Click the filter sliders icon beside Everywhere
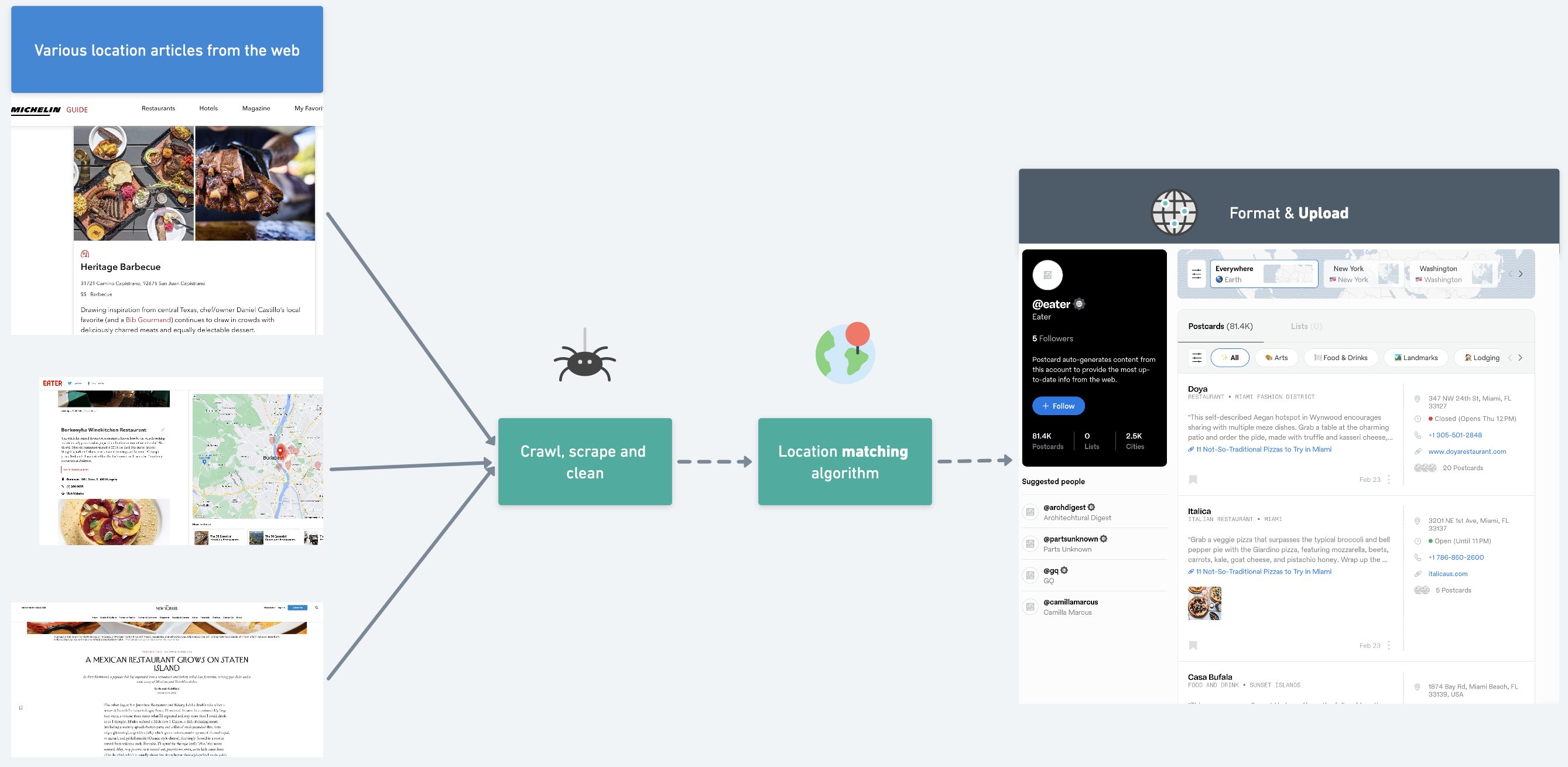The image size is (1568, 767). 1196,274
